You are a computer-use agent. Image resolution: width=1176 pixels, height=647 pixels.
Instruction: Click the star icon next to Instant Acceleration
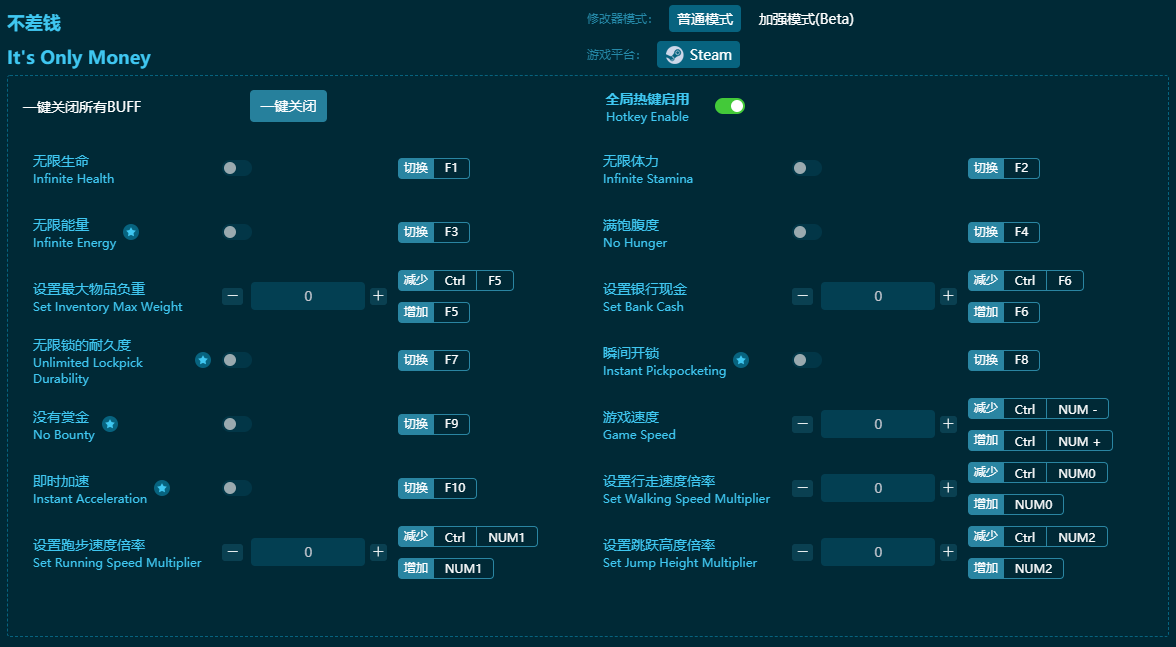(x=162, y=488)
